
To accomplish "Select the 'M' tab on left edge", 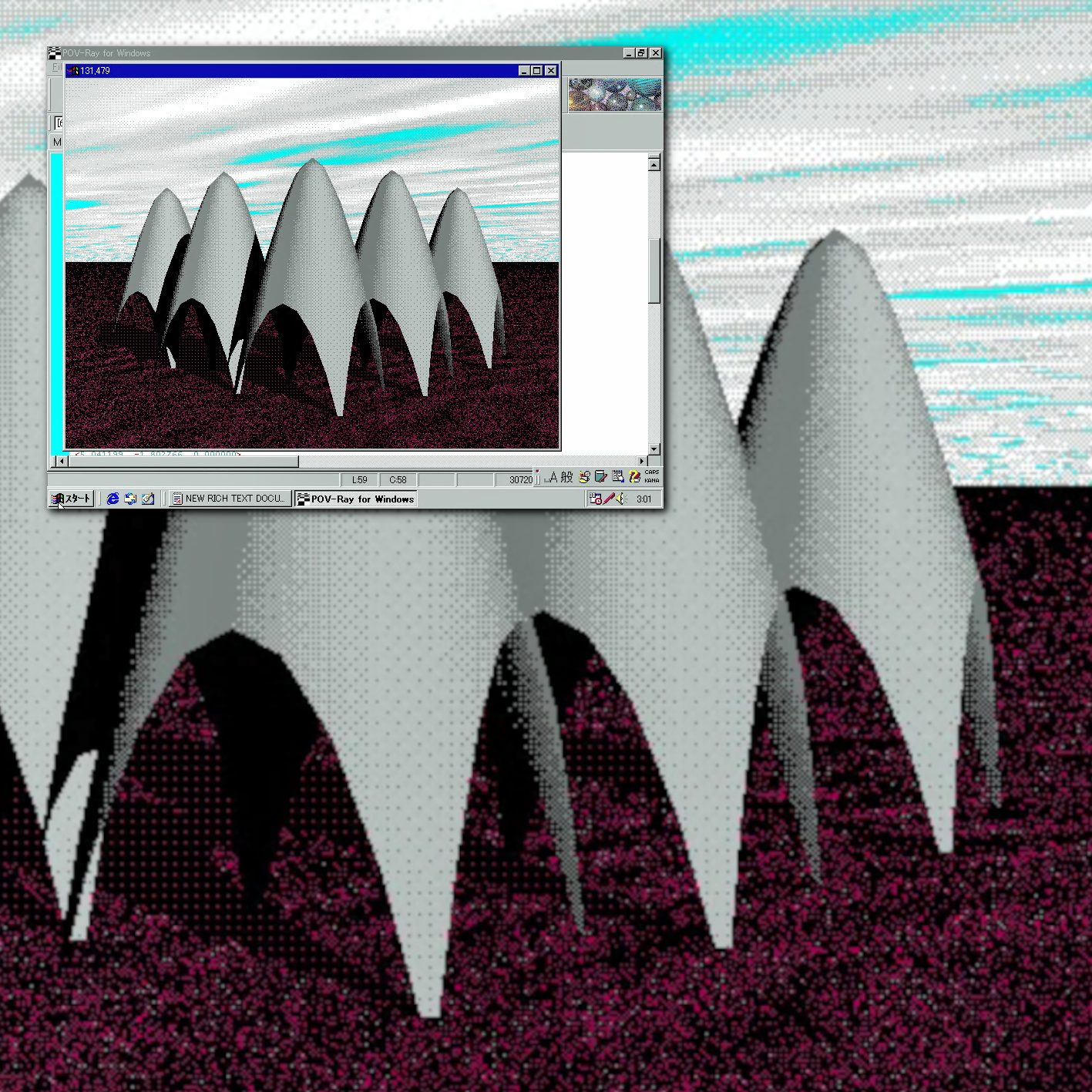I will click(x=57, y=142).
